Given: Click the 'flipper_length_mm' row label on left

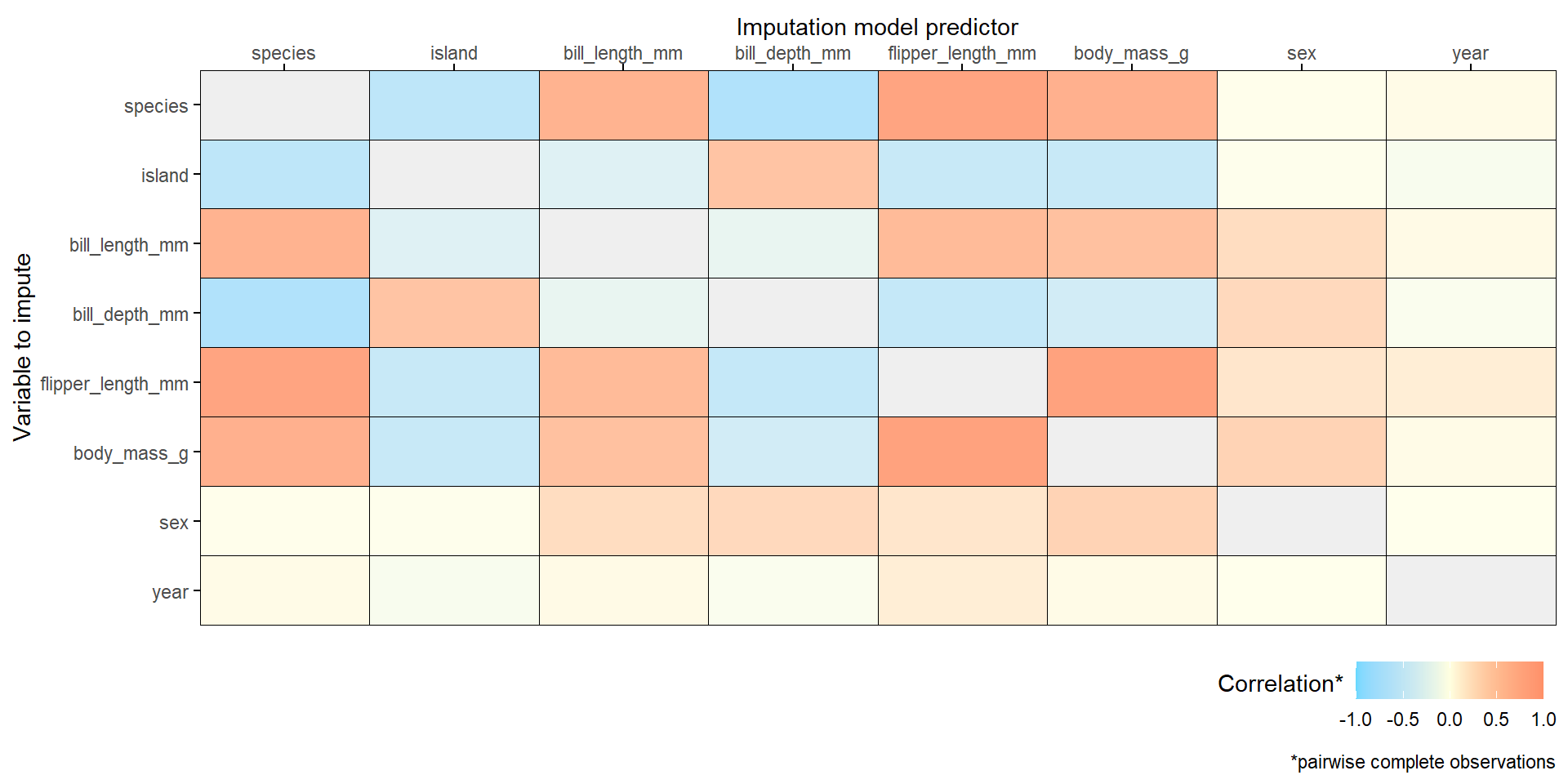Looking at the screenshot, I should 114,384.
